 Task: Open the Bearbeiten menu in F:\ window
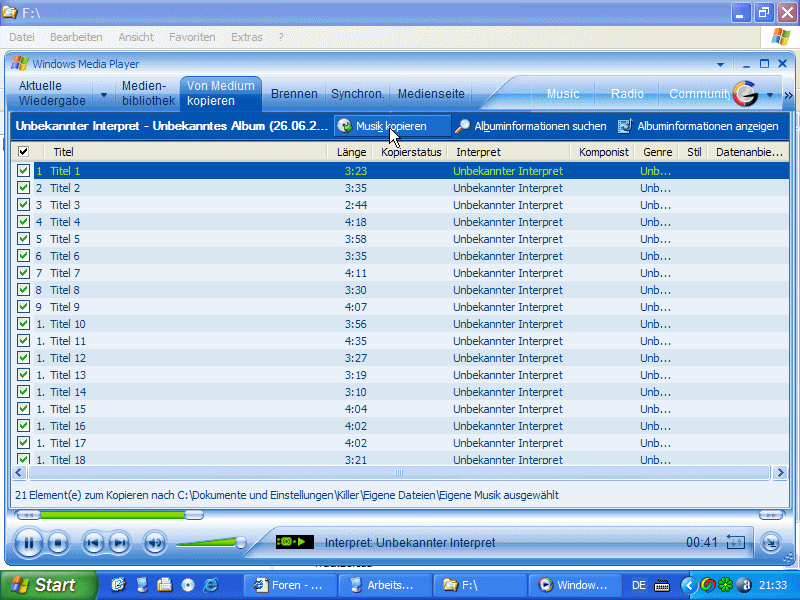tap(76, 37)
